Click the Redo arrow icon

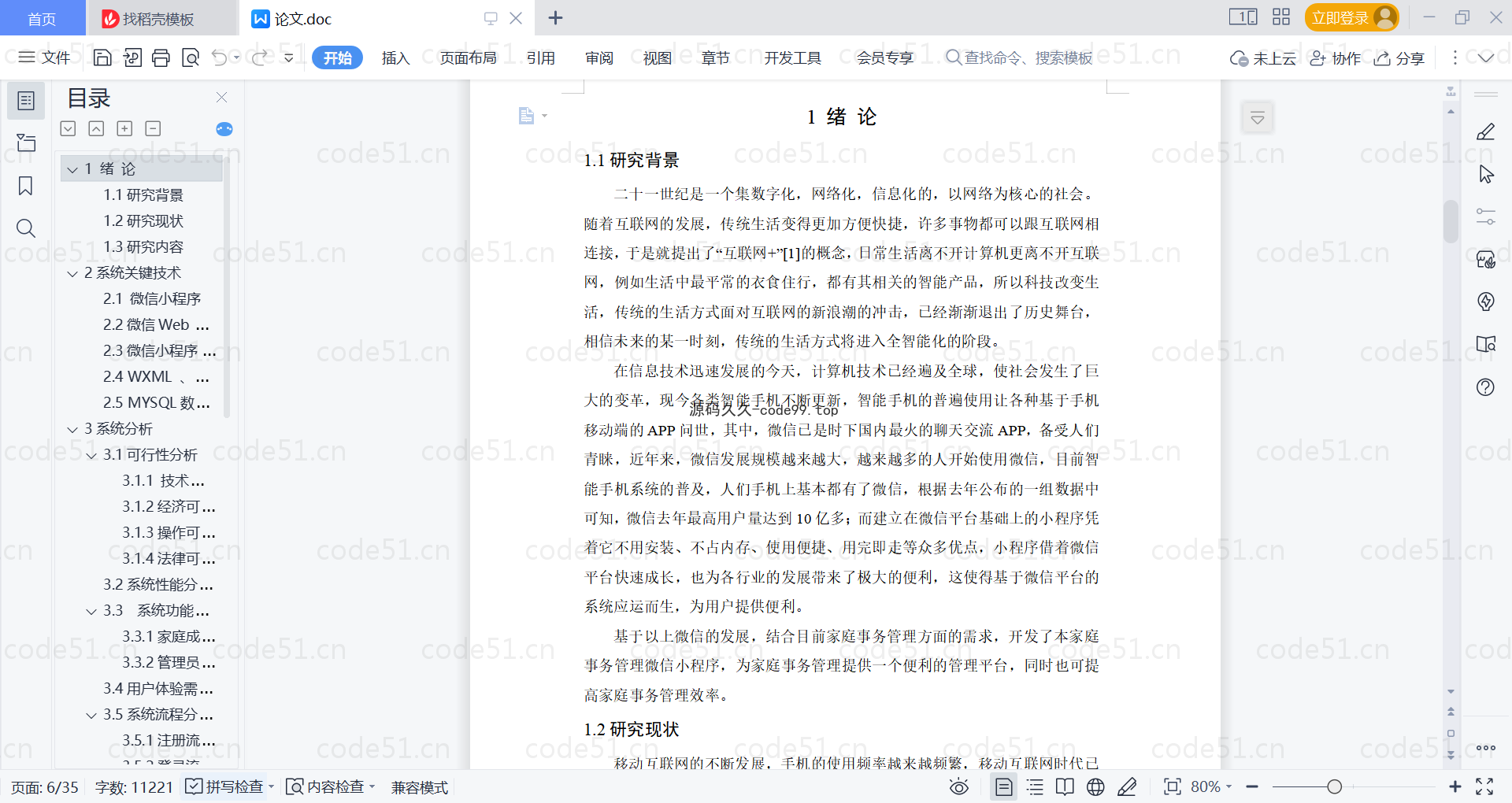coord(259,57)
